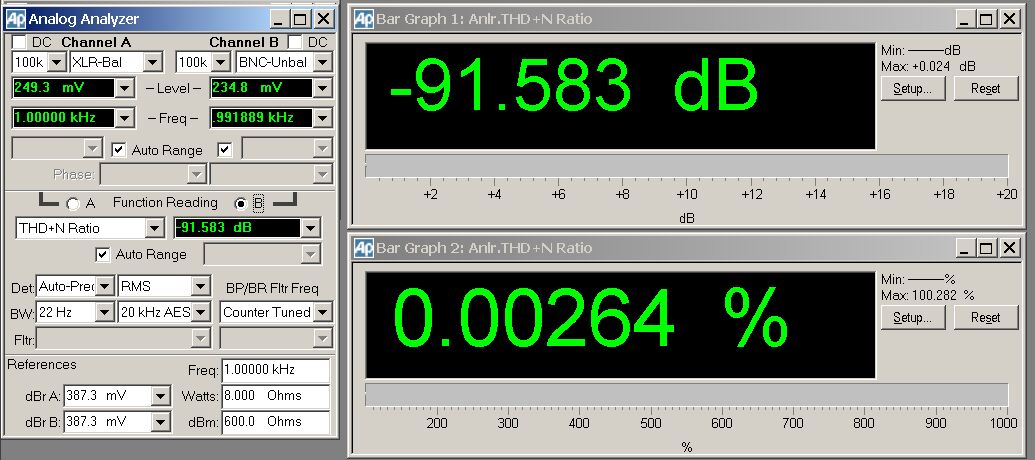Viewport: 1035px width, 460px height.
Task: Click the -91.583 dB large readout
Action: (573, 86)
